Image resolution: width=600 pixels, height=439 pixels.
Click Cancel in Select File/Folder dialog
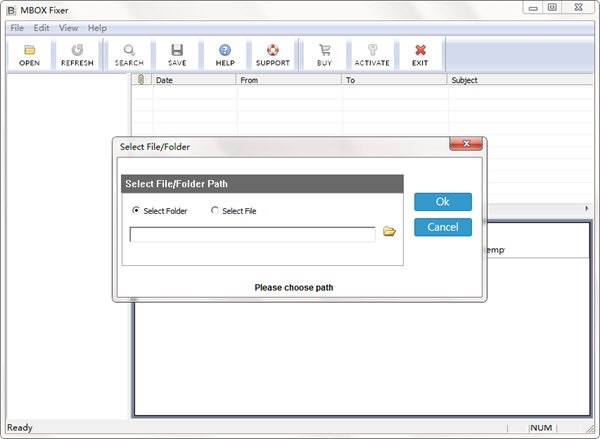tap(443, 227)
